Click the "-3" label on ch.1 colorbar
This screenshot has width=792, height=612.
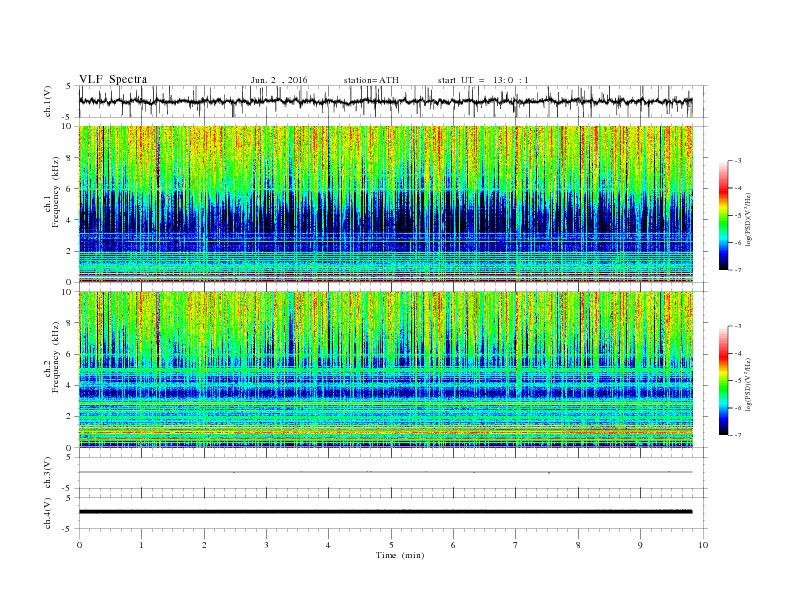click(738, 161)
